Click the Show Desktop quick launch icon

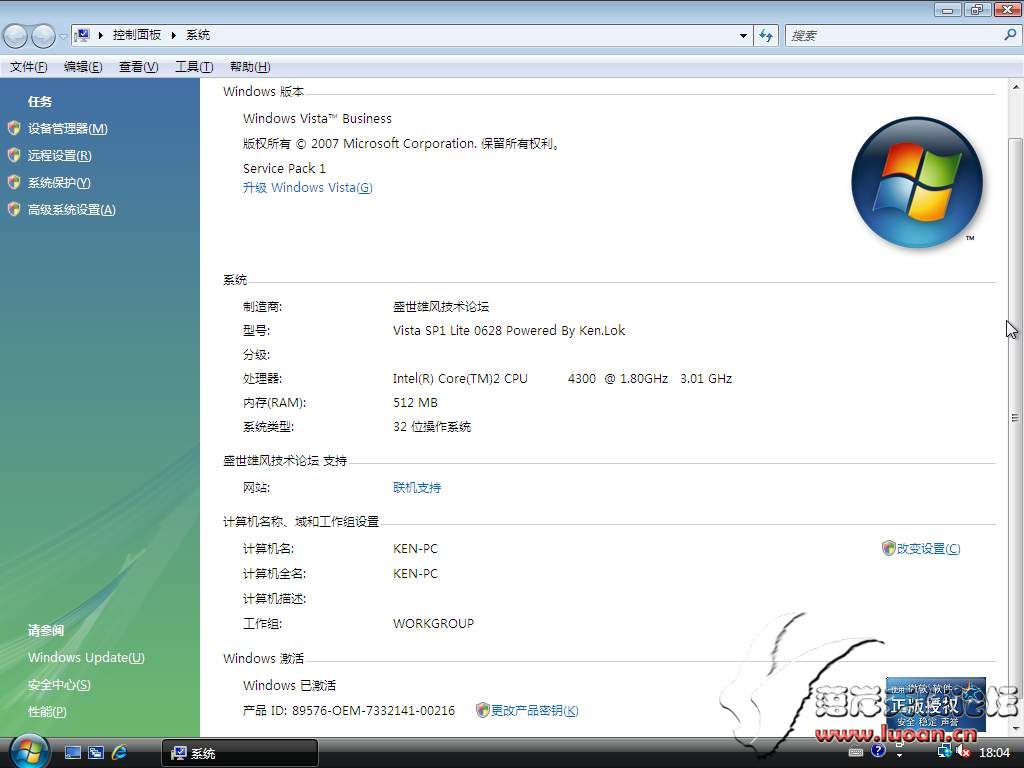[x=72, y=752]
